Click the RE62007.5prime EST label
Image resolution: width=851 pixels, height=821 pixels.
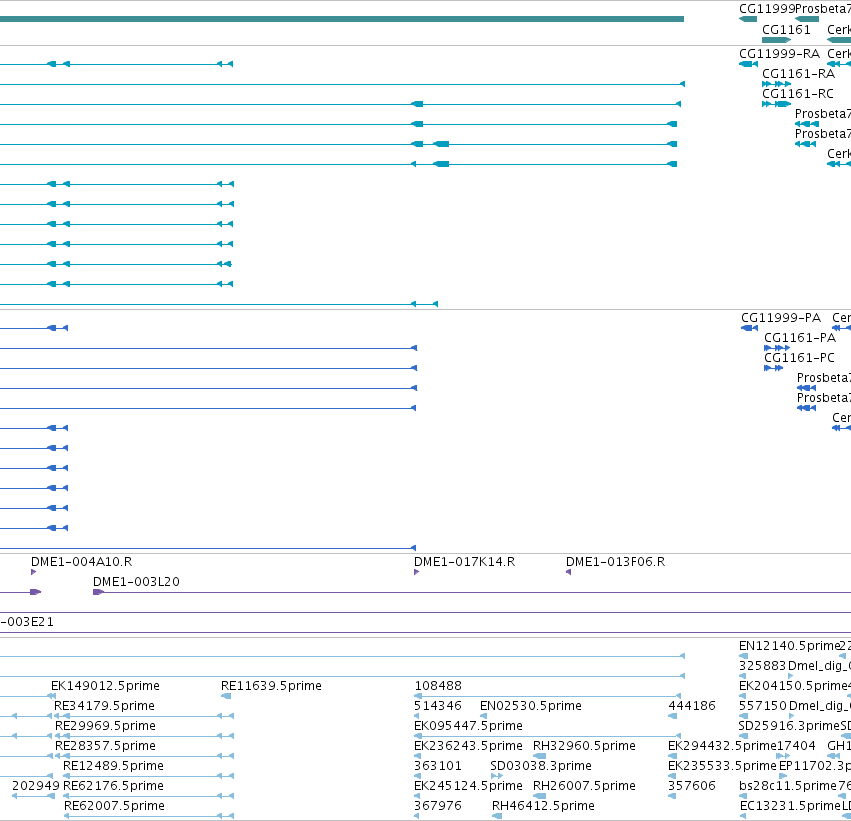pos(115,806)
